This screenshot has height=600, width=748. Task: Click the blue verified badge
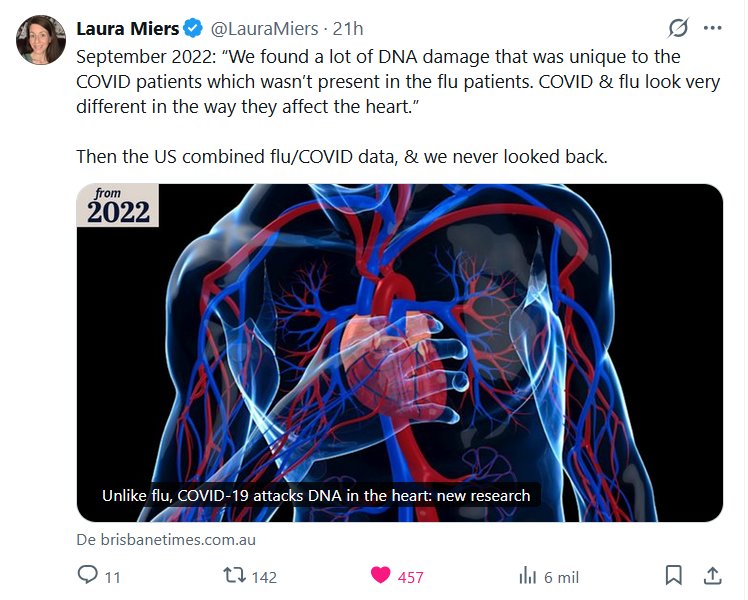(x=193, y=29)
